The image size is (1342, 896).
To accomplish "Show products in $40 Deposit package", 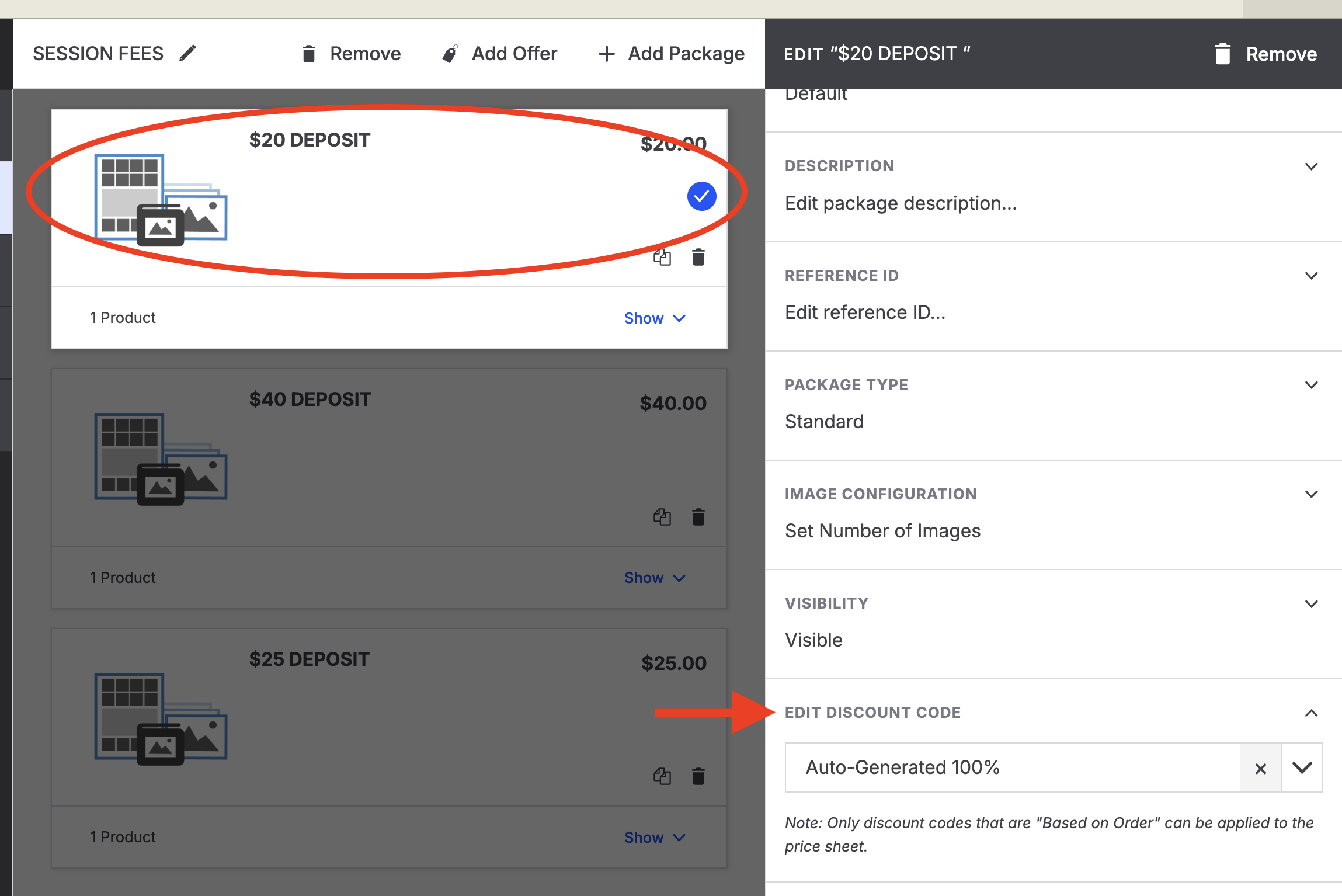I will click(x=654, y=578).
